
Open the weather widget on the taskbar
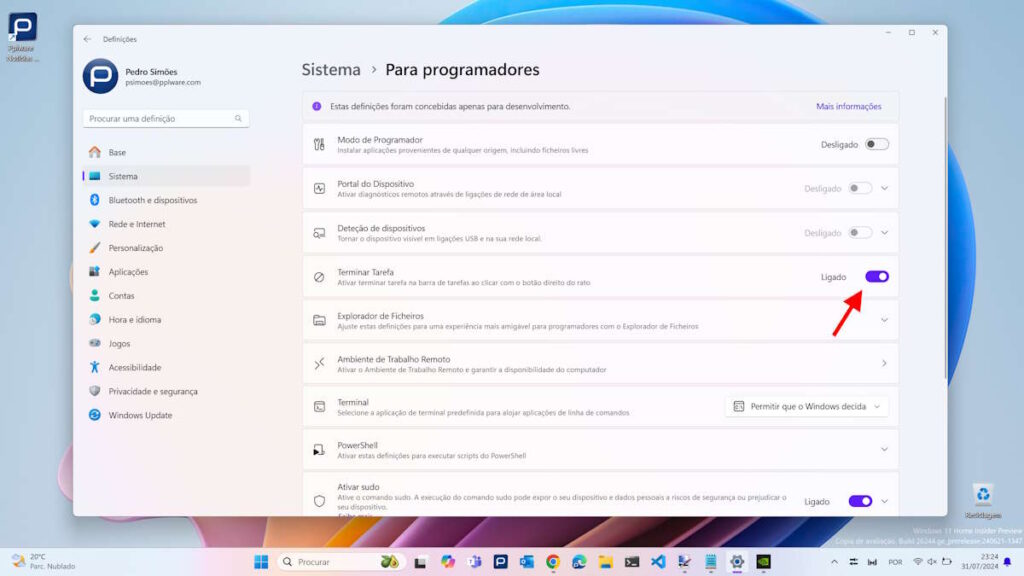coord(44,562)
